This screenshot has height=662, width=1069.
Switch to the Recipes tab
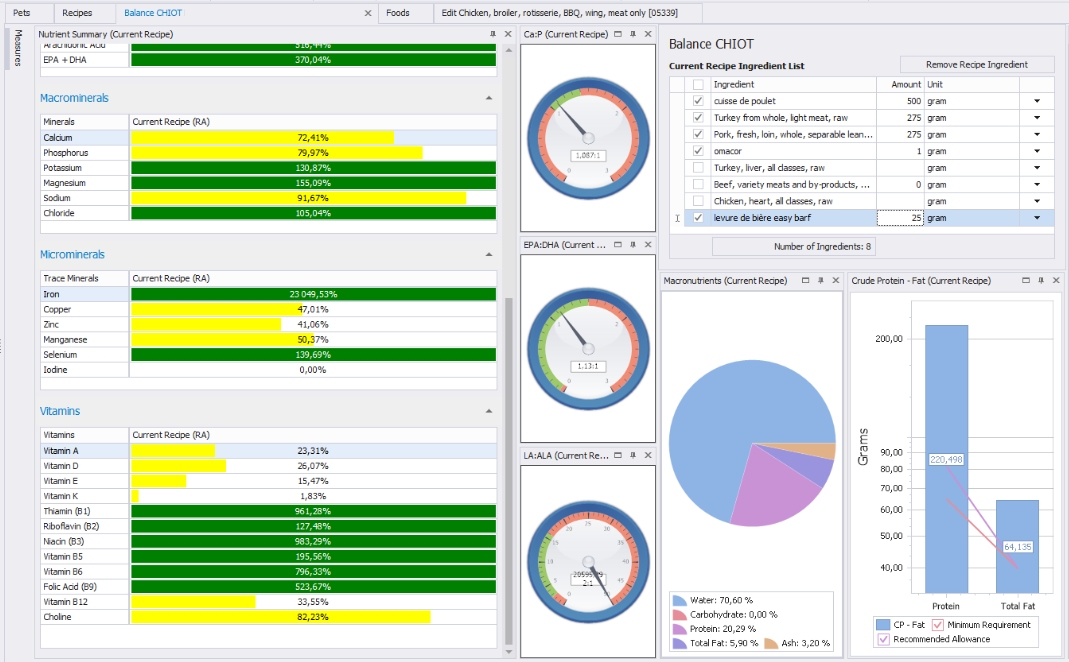pos(77,13)
